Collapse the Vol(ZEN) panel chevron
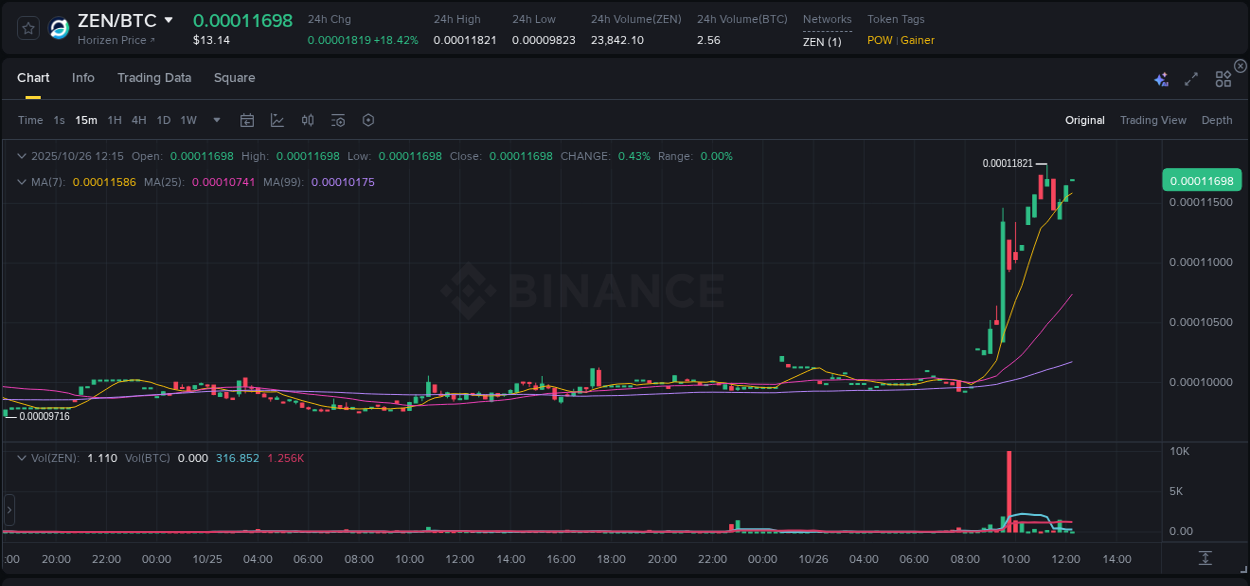 22,457
